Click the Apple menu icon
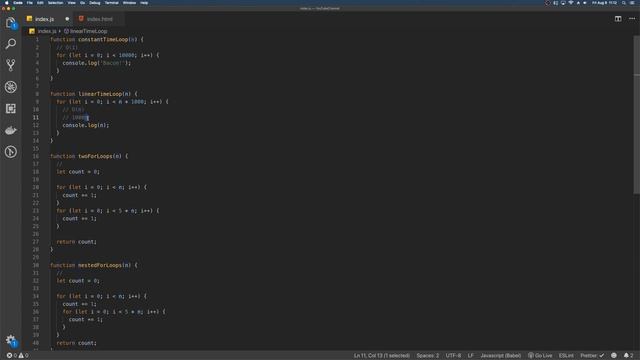 point(7,3)
